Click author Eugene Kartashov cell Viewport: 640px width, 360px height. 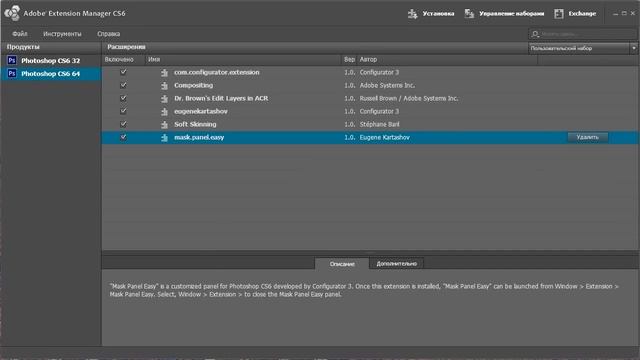384,138
